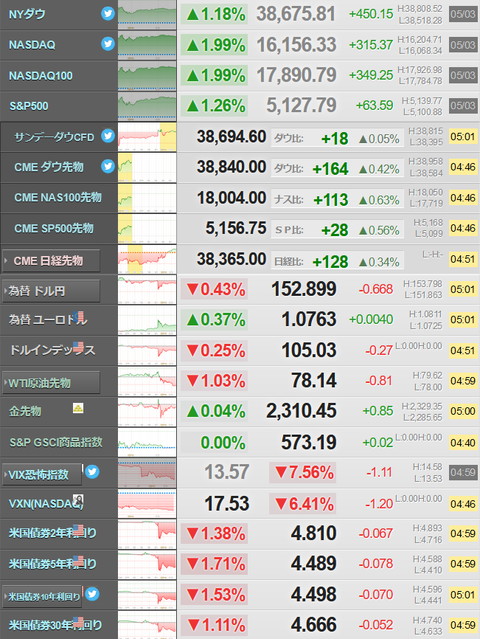Viewport: 480px width, 639px height.
Task: Open the S&P500 index link
Action: click(29, 106)
